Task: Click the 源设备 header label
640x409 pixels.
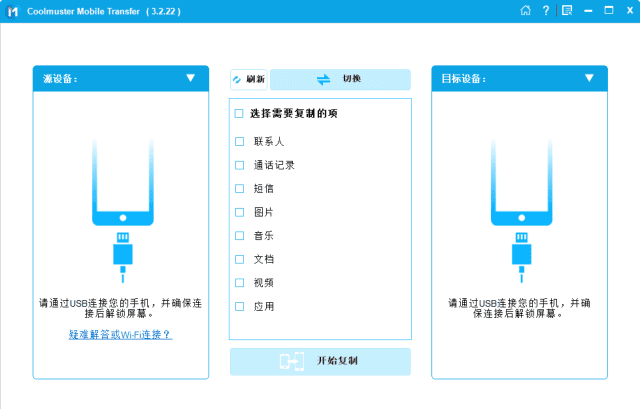Action: click(x=60, y=79)
